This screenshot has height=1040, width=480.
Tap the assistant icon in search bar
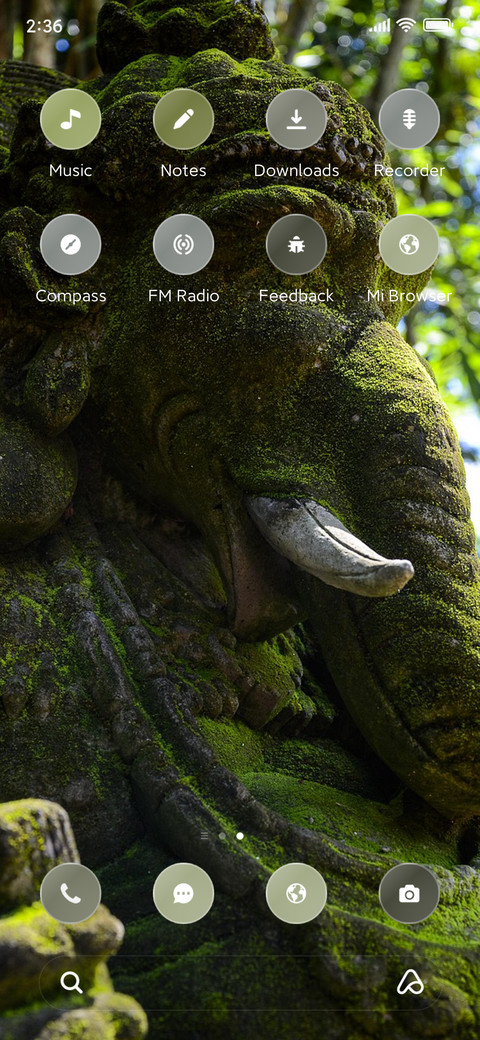click(x=410, y=982)
